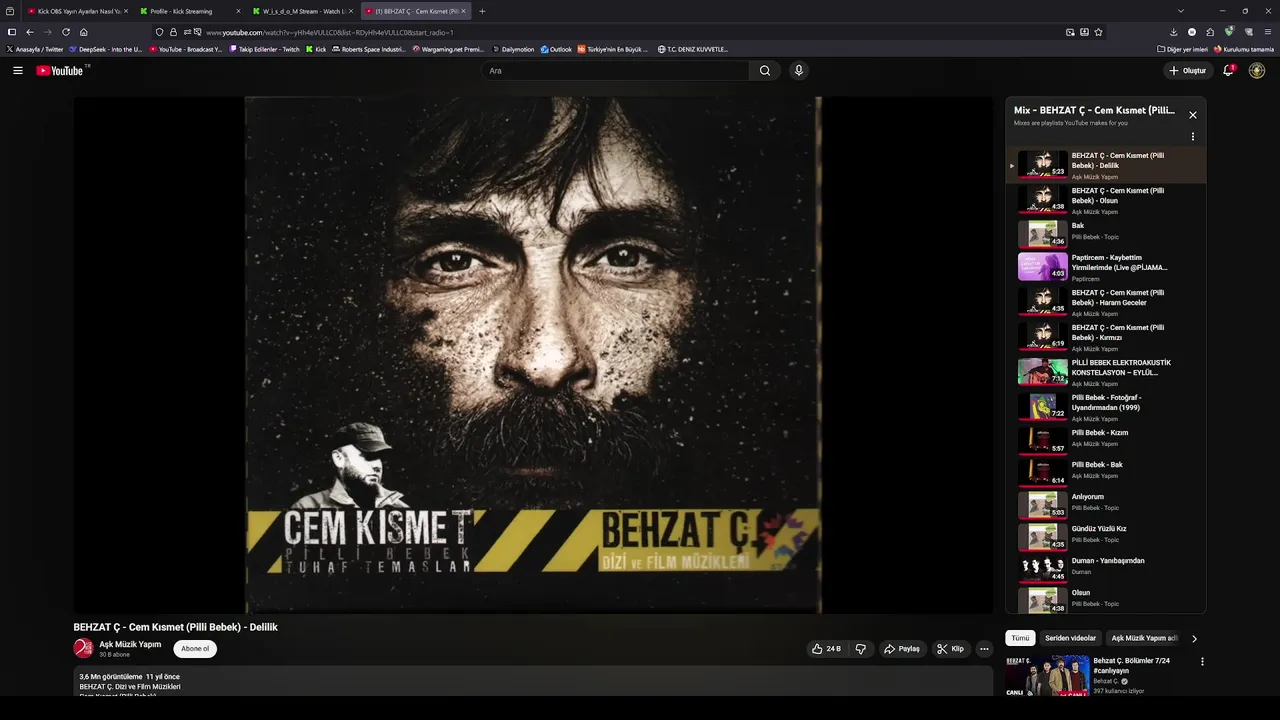Screen dimensions: 1280x720
Task: Toggle the browser sidebar icon
Action: click(11, 32)
